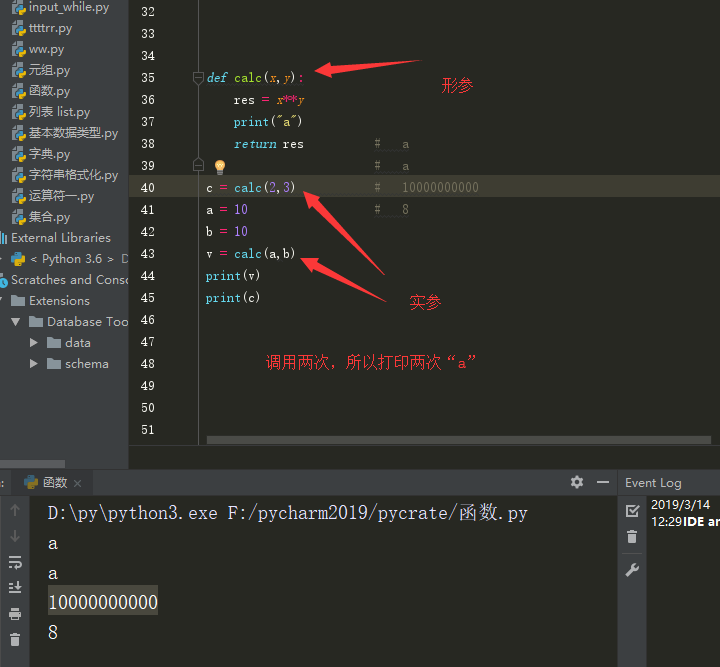Click python file icon of ww.py
This screenshot has height=667, width=720.
point(19,49)
